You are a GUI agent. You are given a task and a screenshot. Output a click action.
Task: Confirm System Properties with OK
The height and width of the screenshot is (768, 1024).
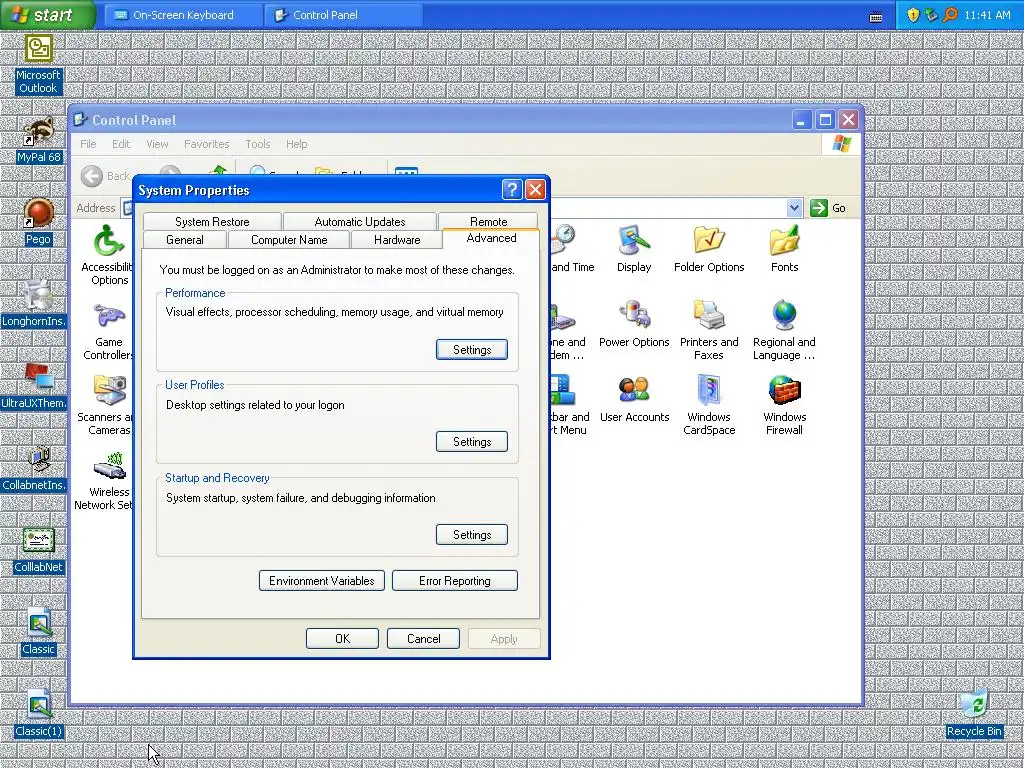tap(342, 638)
